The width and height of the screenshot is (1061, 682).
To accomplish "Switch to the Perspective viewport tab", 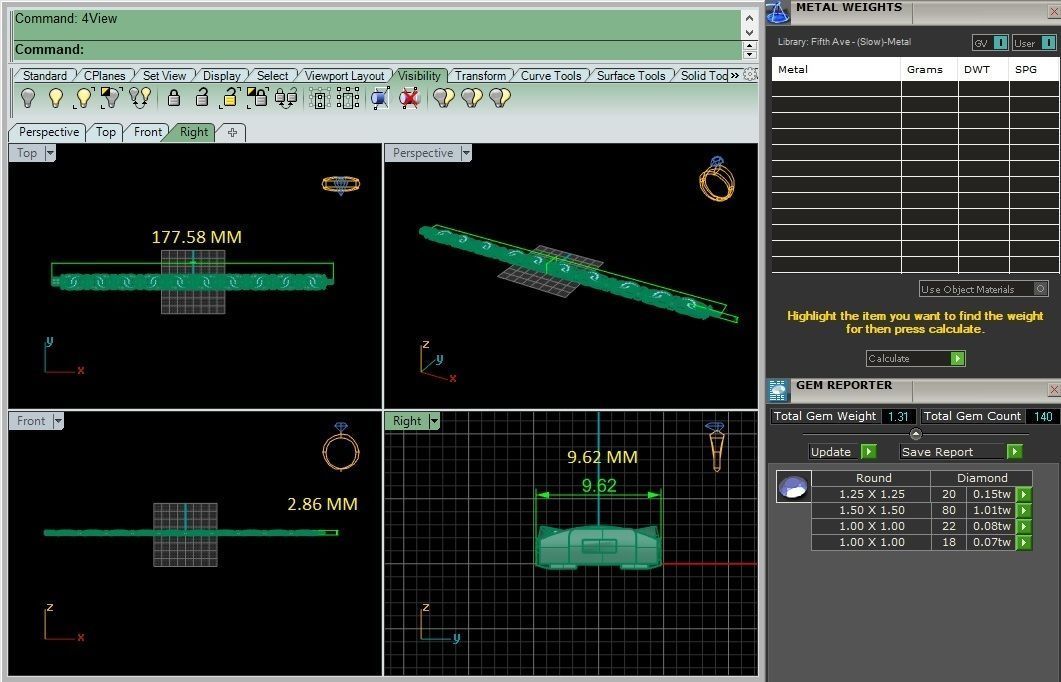I will 49,132.
